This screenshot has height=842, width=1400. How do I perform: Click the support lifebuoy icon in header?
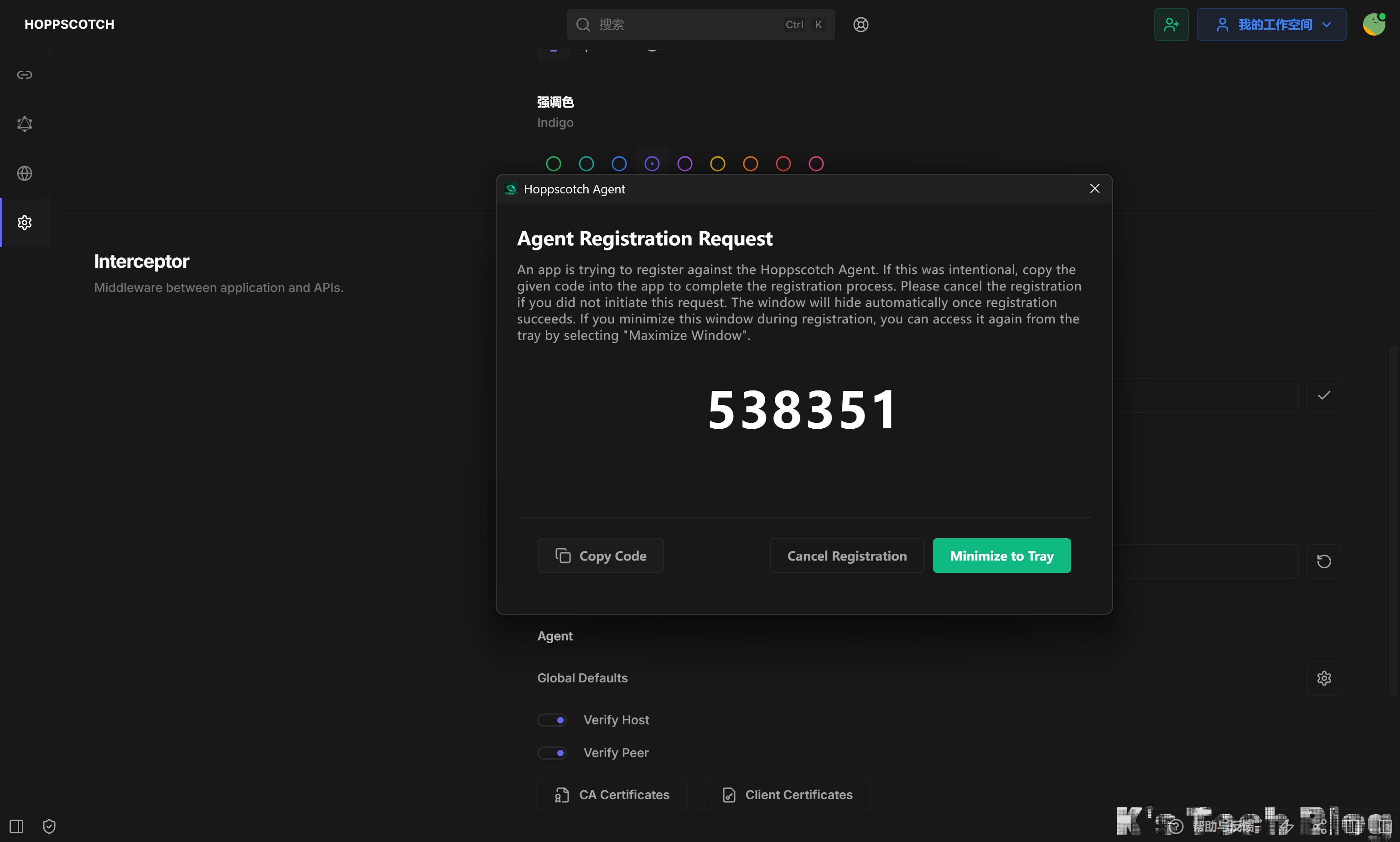tap(861, 24)
